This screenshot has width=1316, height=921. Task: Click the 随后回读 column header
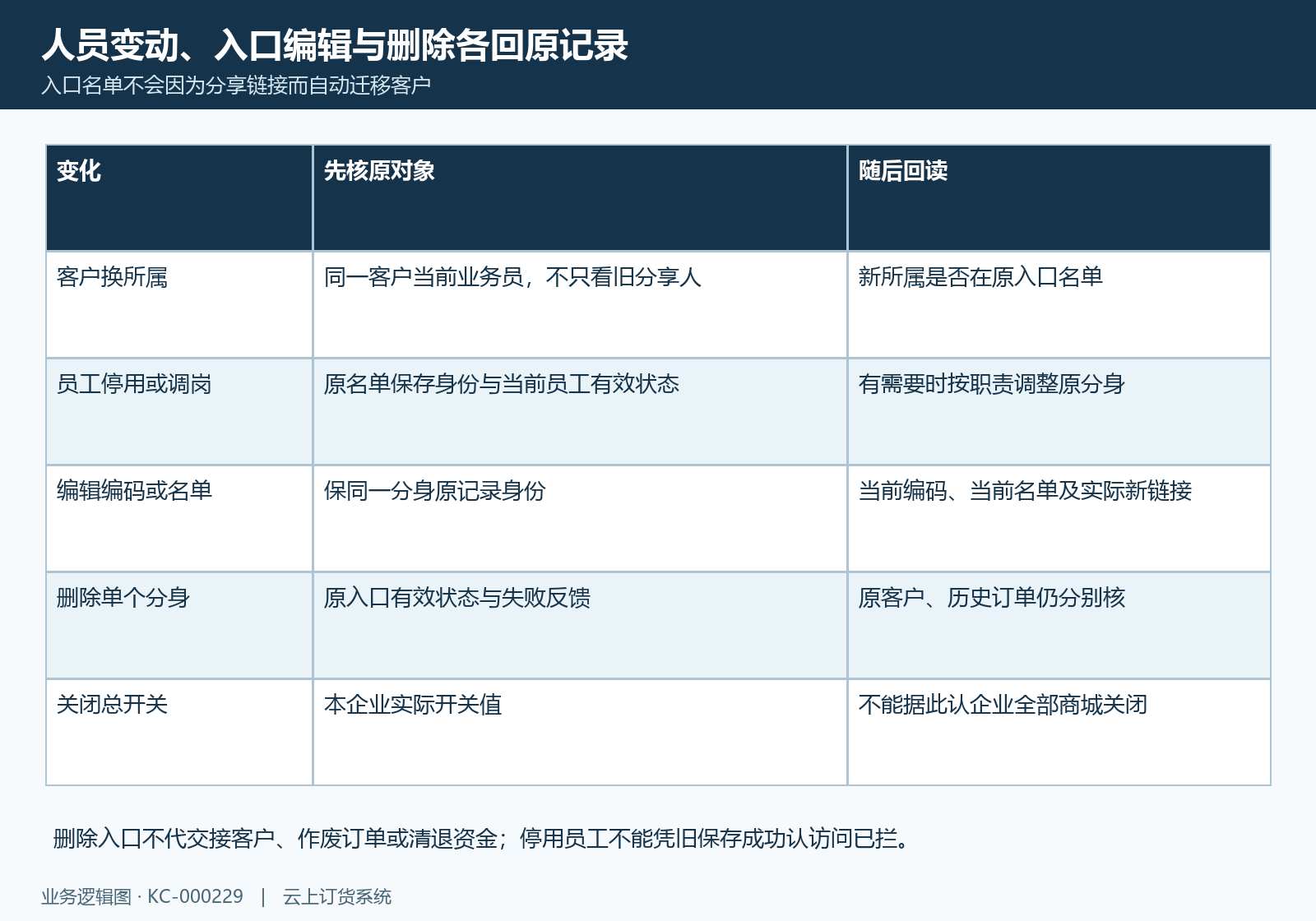[x=1059, y=198]
